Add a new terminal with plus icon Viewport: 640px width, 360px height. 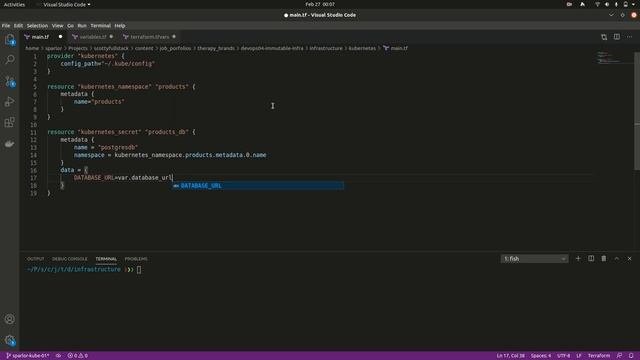[x=578, y=259]
